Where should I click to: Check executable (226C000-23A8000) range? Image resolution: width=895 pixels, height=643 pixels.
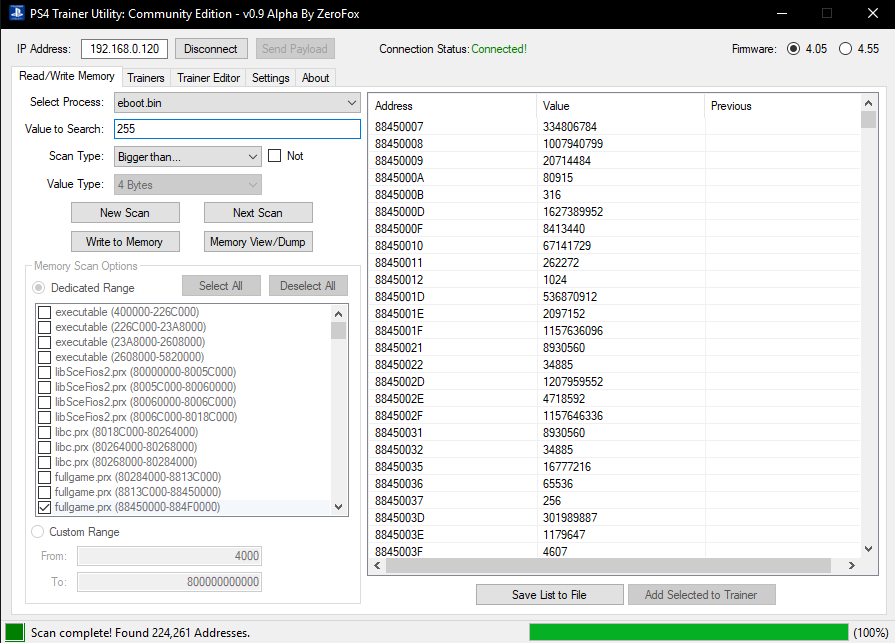[45, 327]
